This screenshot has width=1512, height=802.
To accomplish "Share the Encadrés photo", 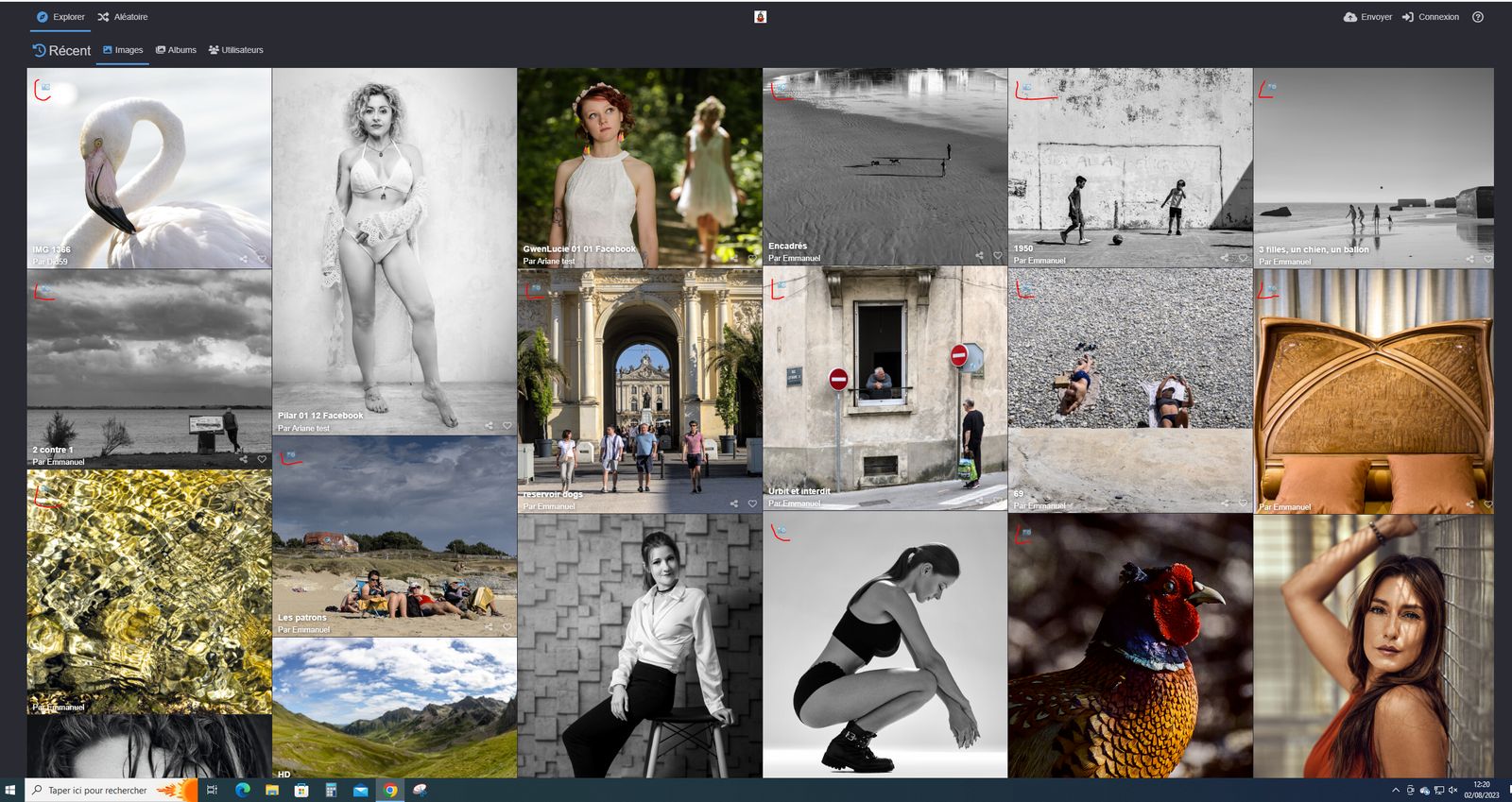I will click(x=979, y=255).
